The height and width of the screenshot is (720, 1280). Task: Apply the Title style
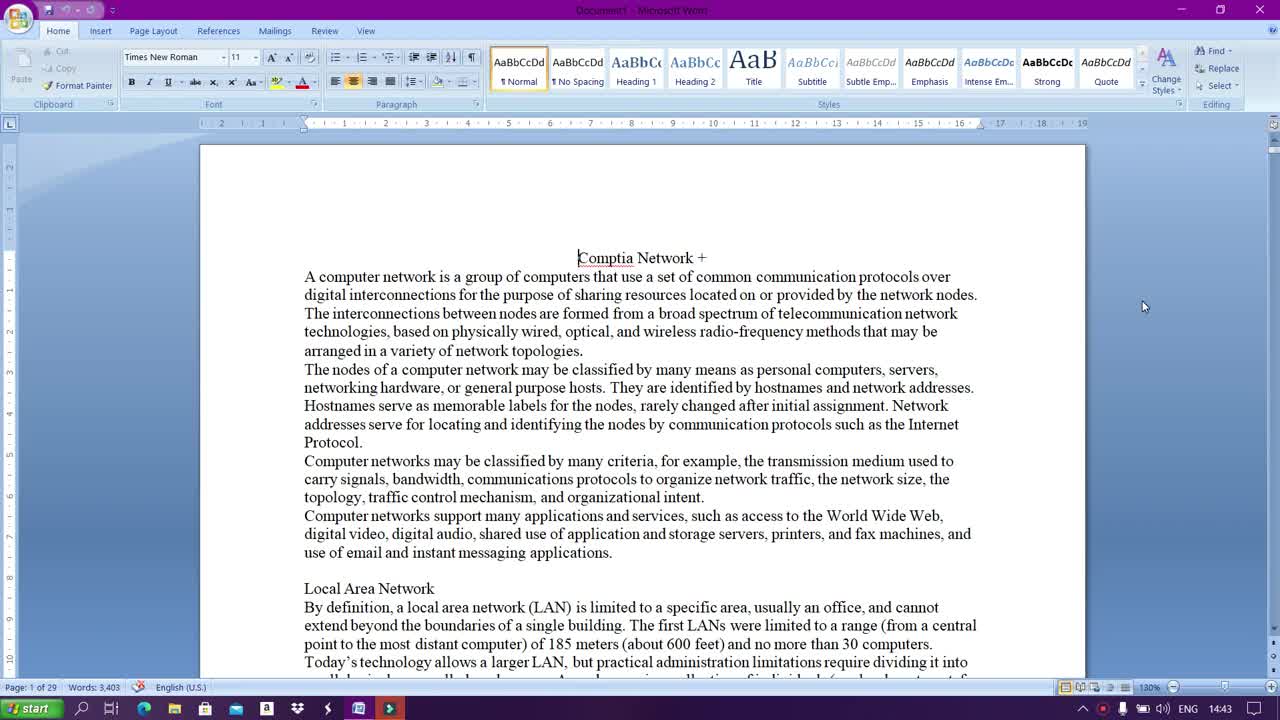point(754,68)
